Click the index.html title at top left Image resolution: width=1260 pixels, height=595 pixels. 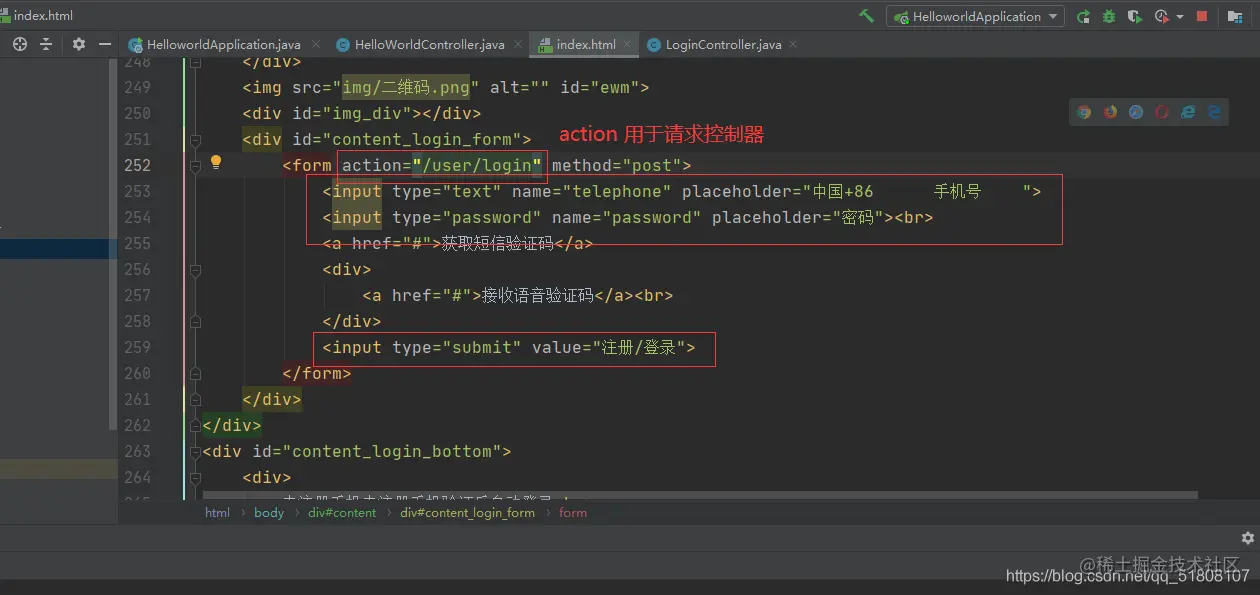[44, 16]
